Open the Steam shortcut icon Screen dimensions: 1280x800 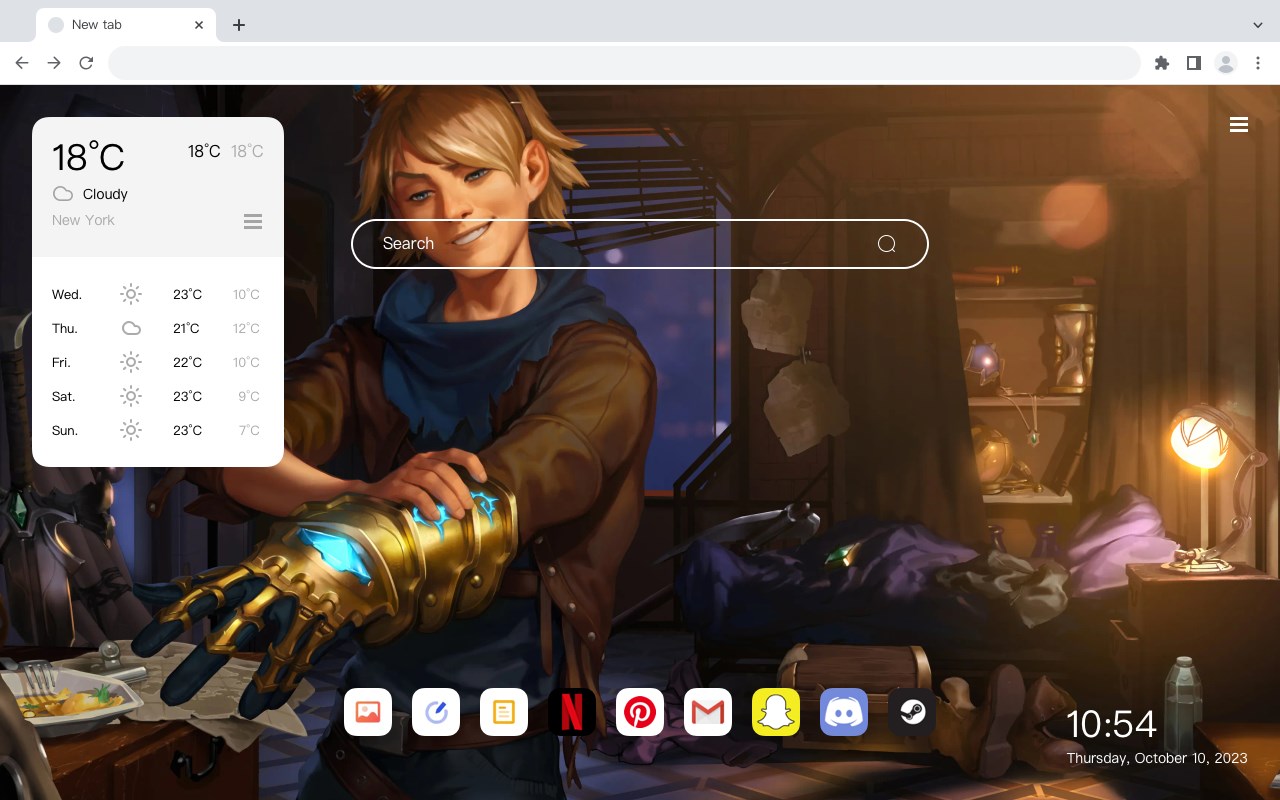[912, 712]
